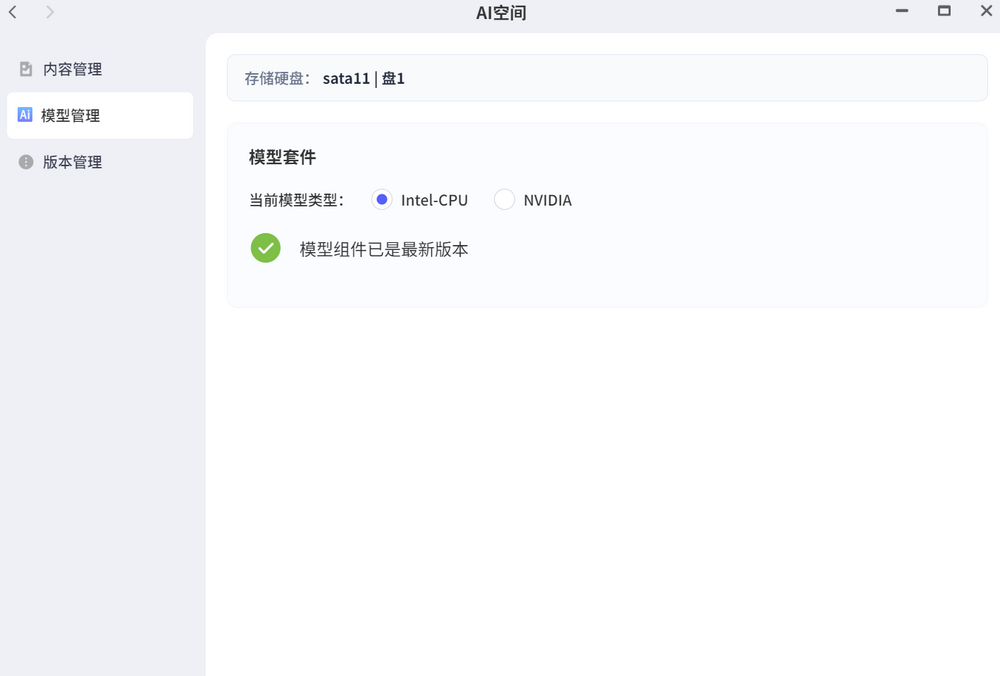Select the Intel-CPU radio button
Screen dimensions: 1000x676
click(381, 200)
